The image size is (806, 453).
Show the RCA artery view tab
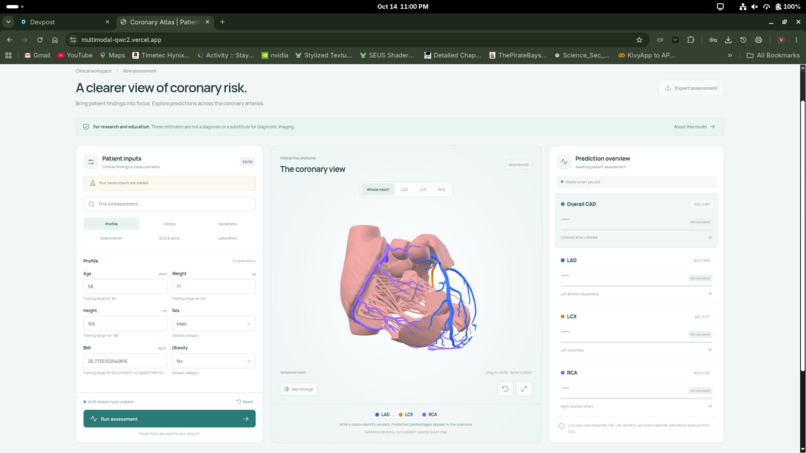pyautogui.click(x=442, y=190)
